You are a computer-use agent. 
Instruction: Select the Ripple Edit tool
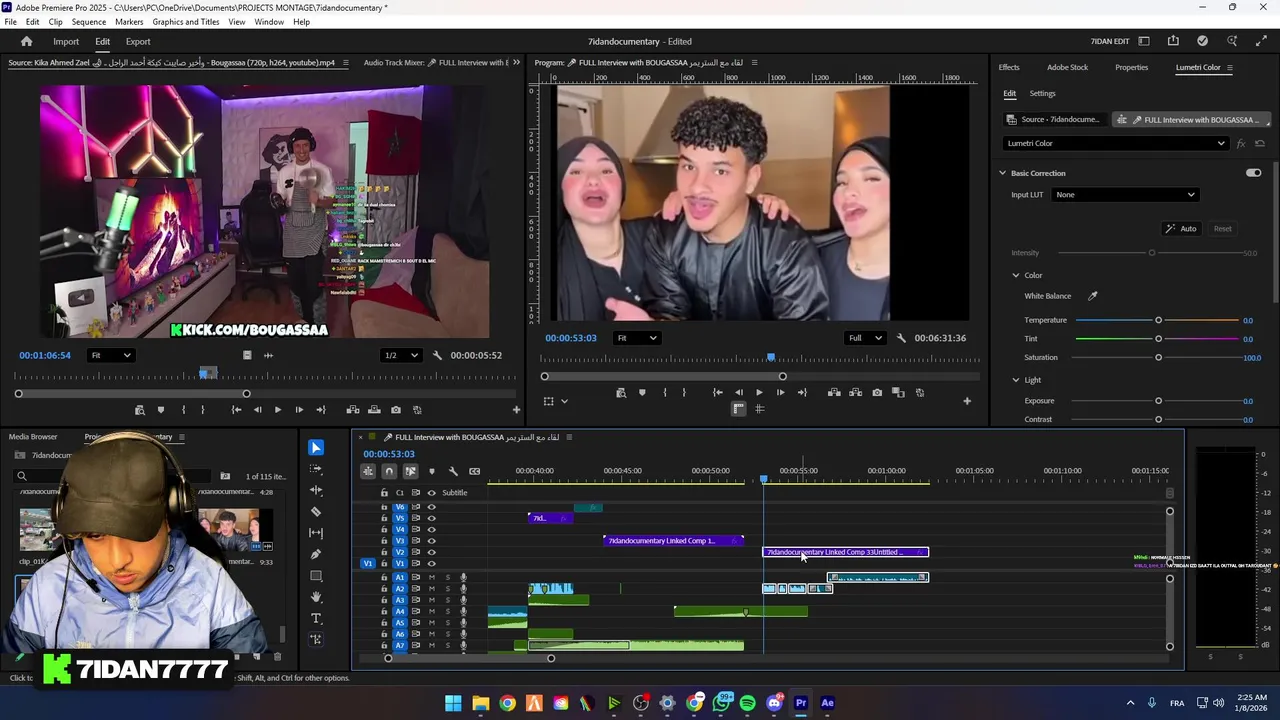click(x=316, y=490)
